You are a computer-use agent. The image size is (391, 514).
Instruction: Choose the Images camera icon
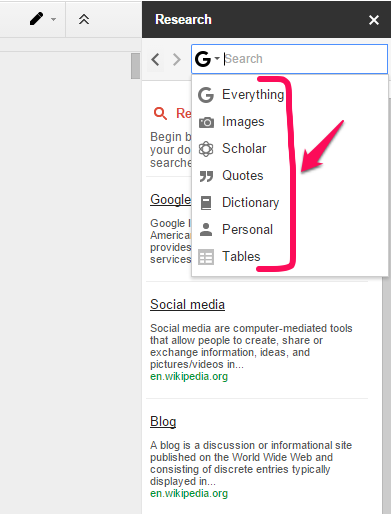tap(206, 122)
